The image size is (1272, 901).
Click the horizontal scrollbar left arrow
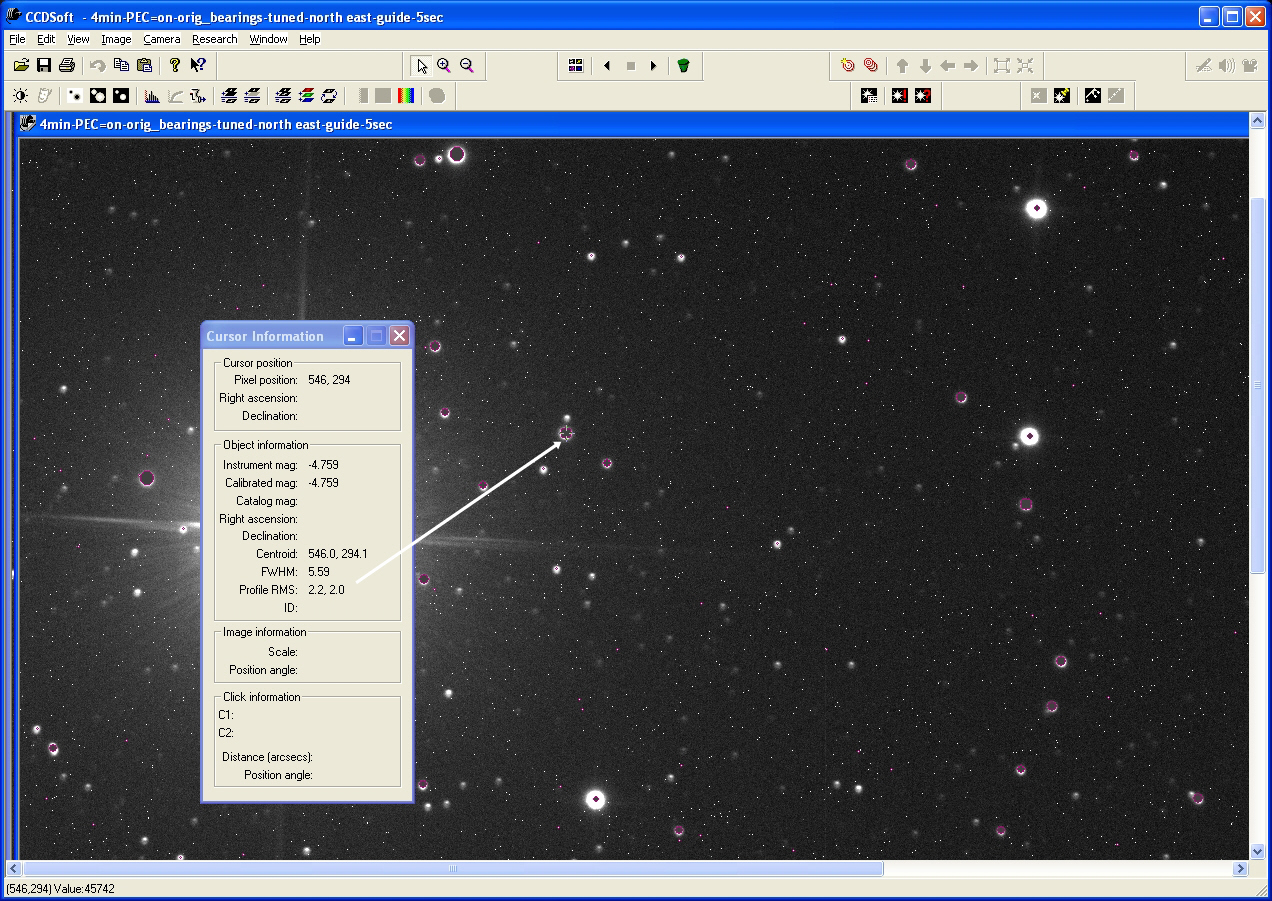click(14, 869)
